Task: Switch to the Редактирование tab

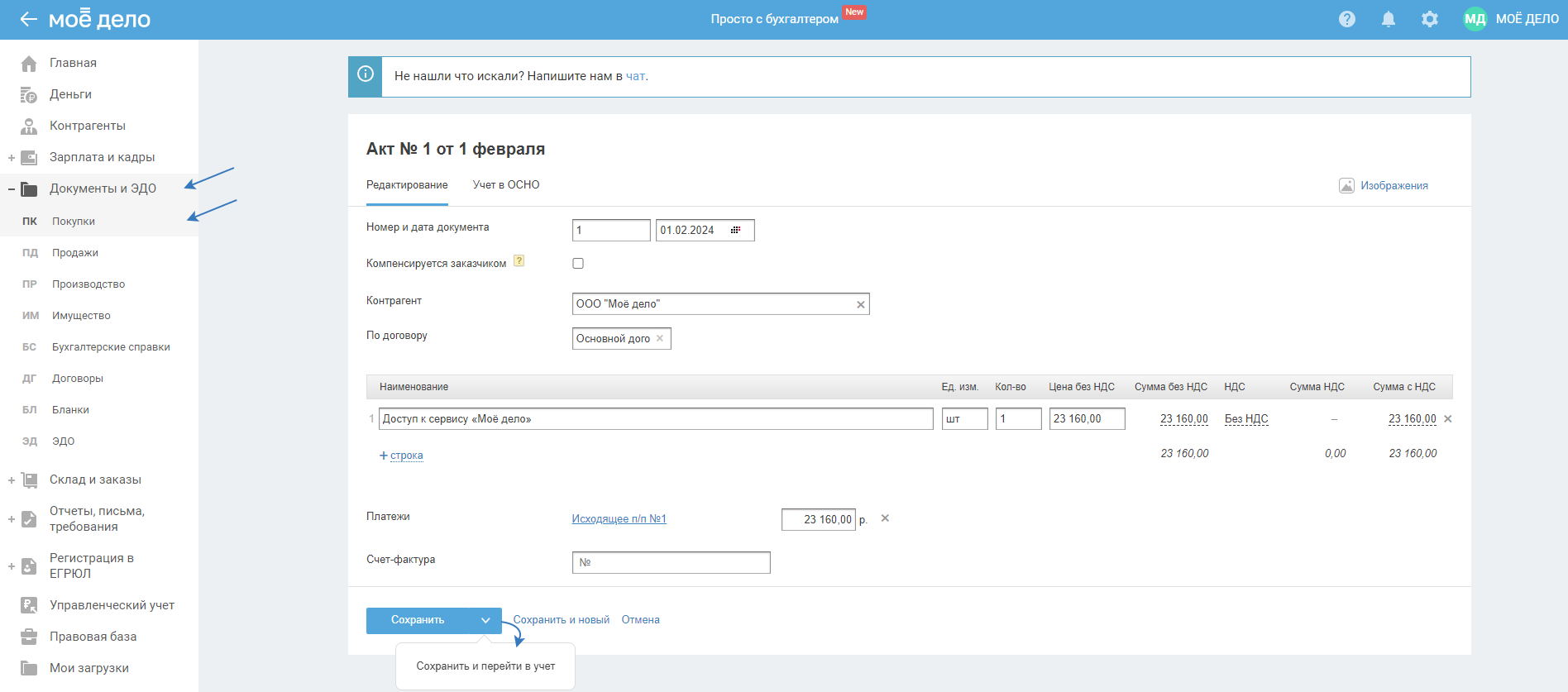Action: [407, 185]
